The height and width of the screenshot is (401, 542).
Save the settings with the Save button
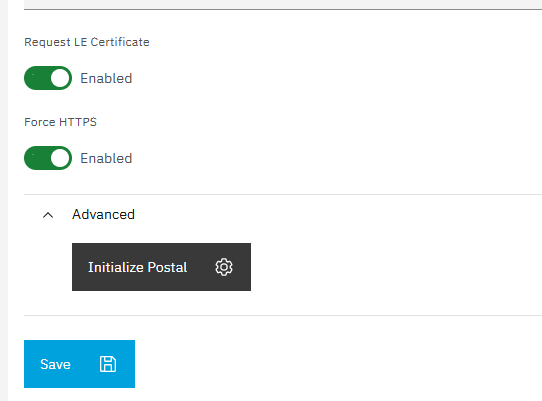click(80, 364)
